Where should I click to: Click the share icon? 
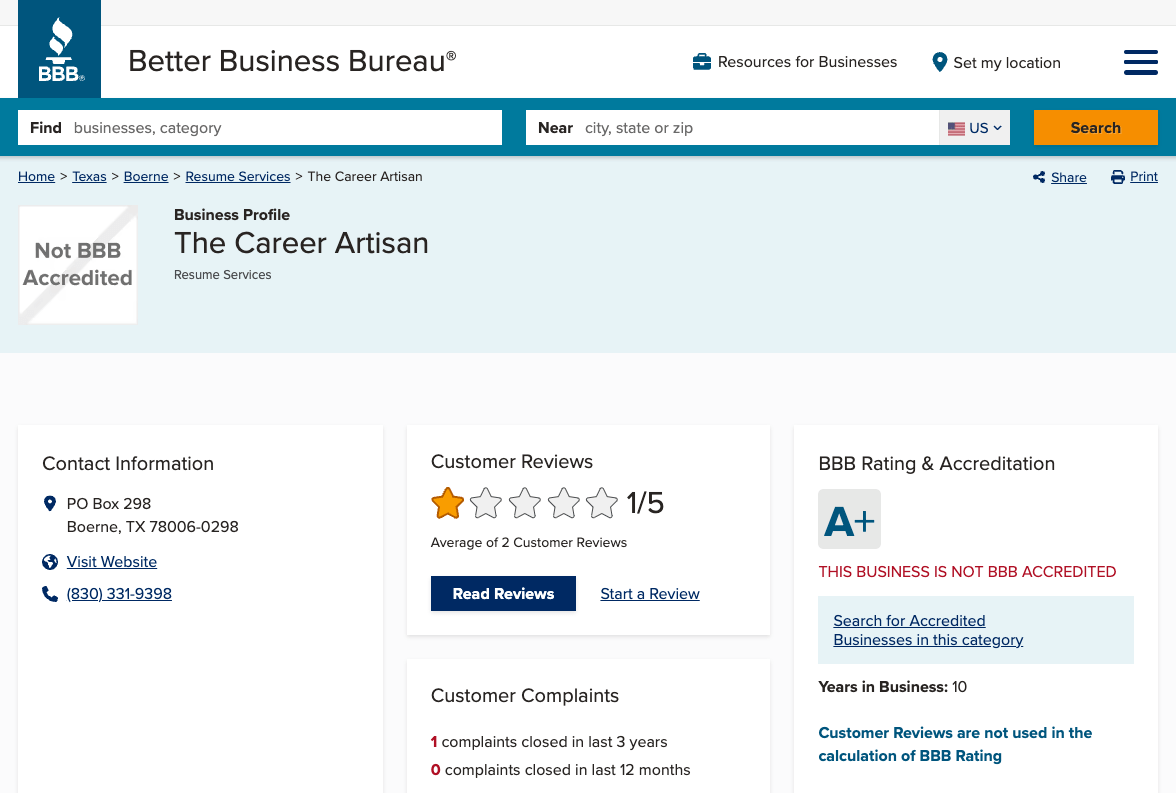(1039, 177)
